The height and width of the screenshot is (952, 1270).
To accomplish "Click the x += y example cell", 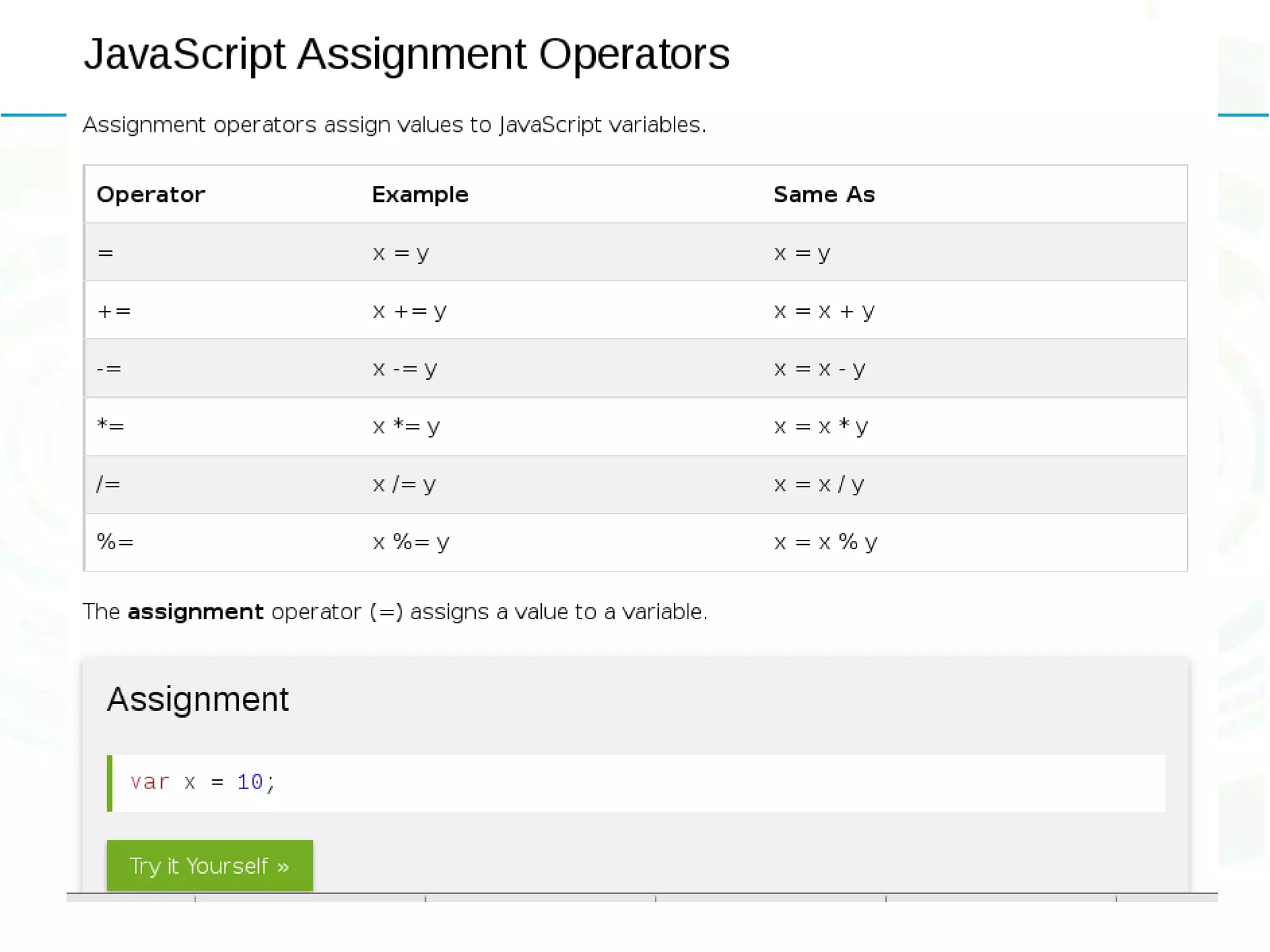I will 409,311.
